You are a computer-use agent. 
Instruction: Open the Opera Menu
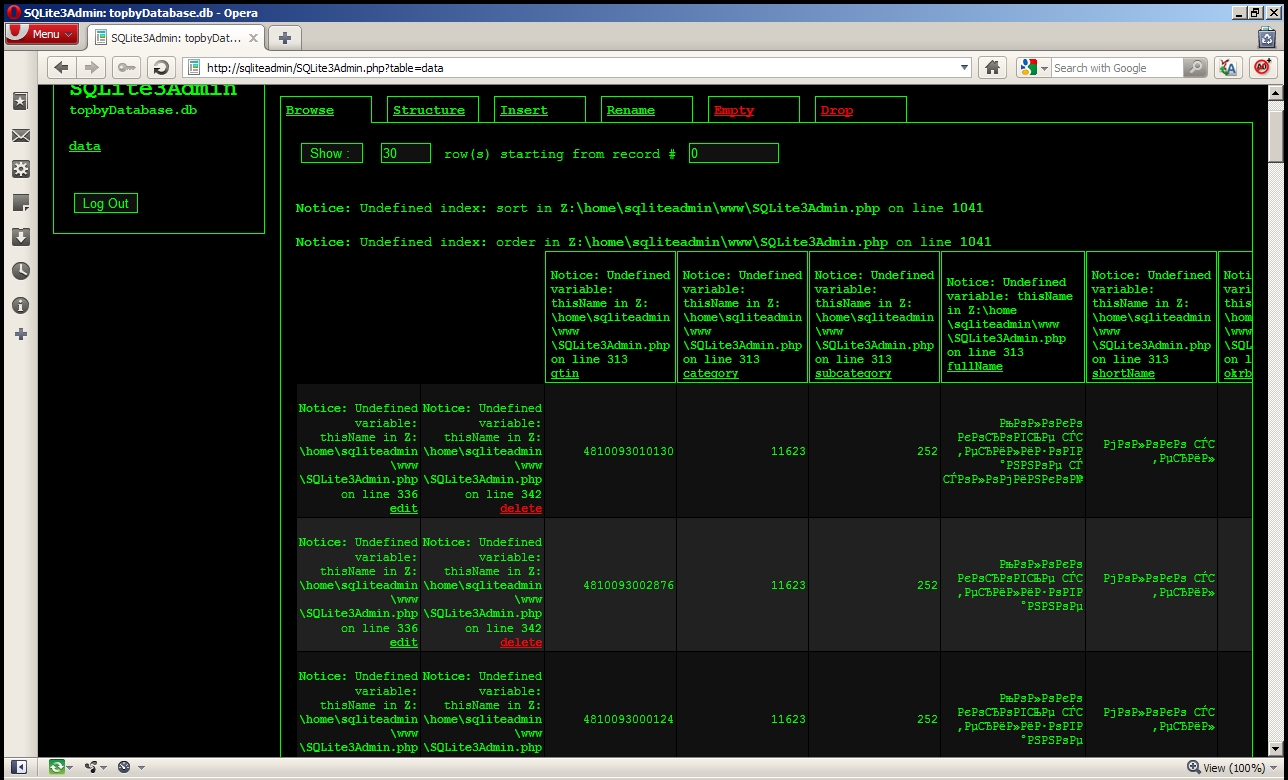click(x=42, y=34)
